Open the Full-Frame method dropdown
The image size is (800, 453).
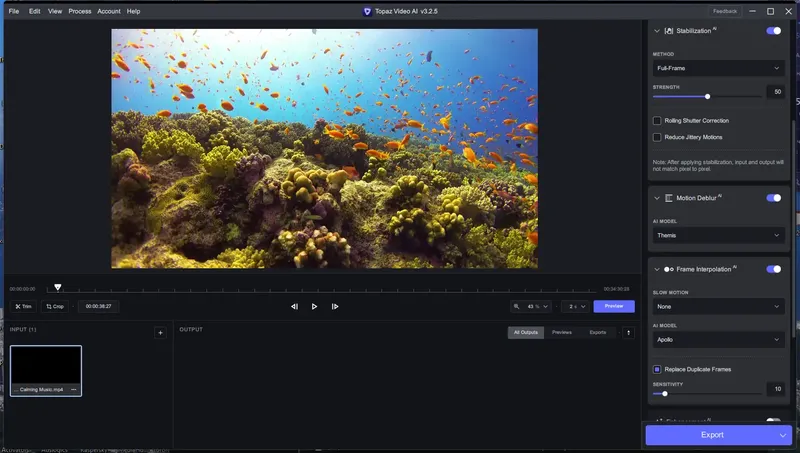717,68
